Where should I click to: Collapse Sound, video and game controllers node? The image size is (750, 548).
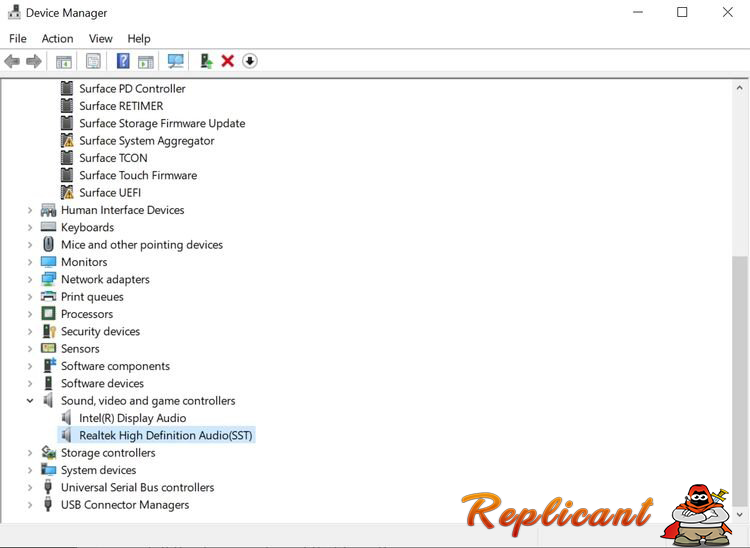(x=30, y=401)
